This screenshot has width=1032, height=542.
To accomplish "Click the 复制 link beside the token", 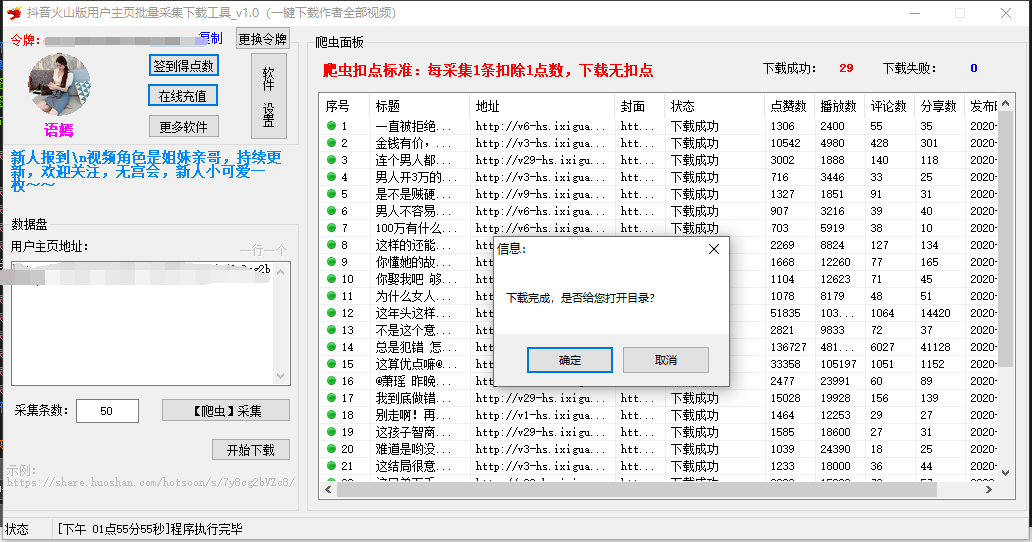I will point(210,38).
